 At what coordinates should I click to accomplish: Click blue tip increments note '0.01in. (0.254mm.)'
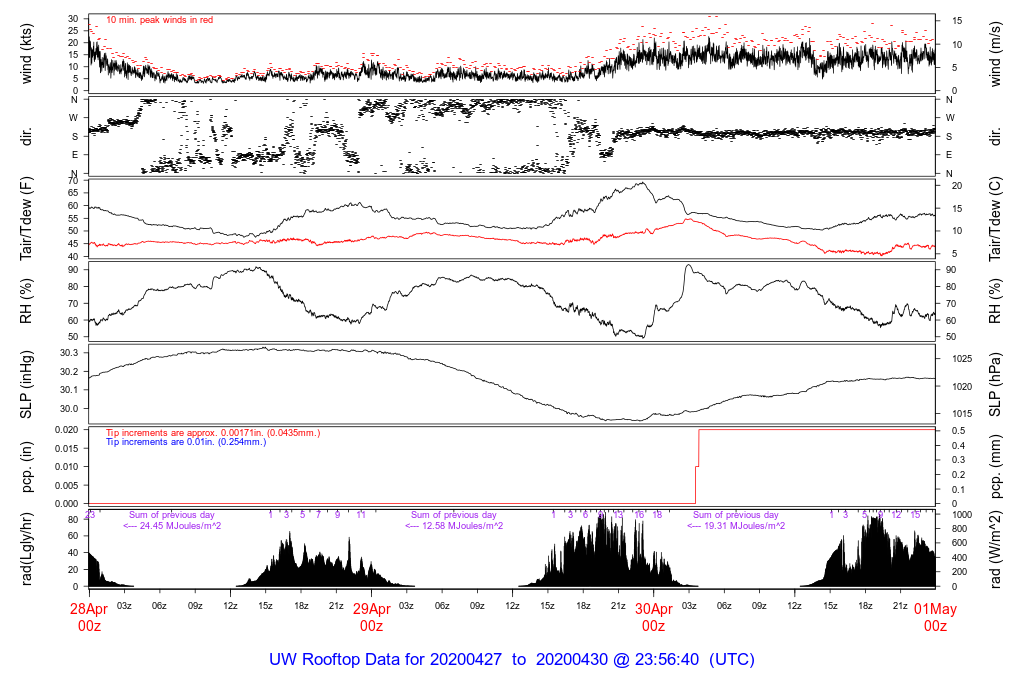227,442
